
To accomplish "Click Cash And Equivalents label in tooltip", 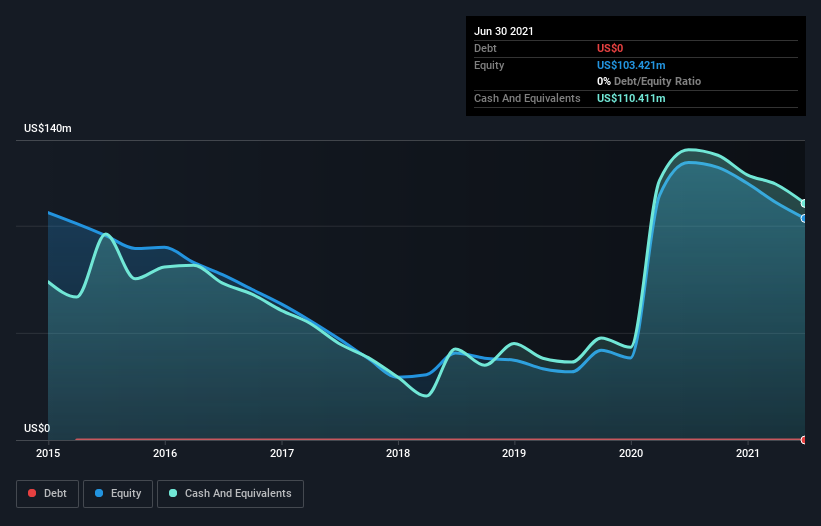I will (527, 98).
